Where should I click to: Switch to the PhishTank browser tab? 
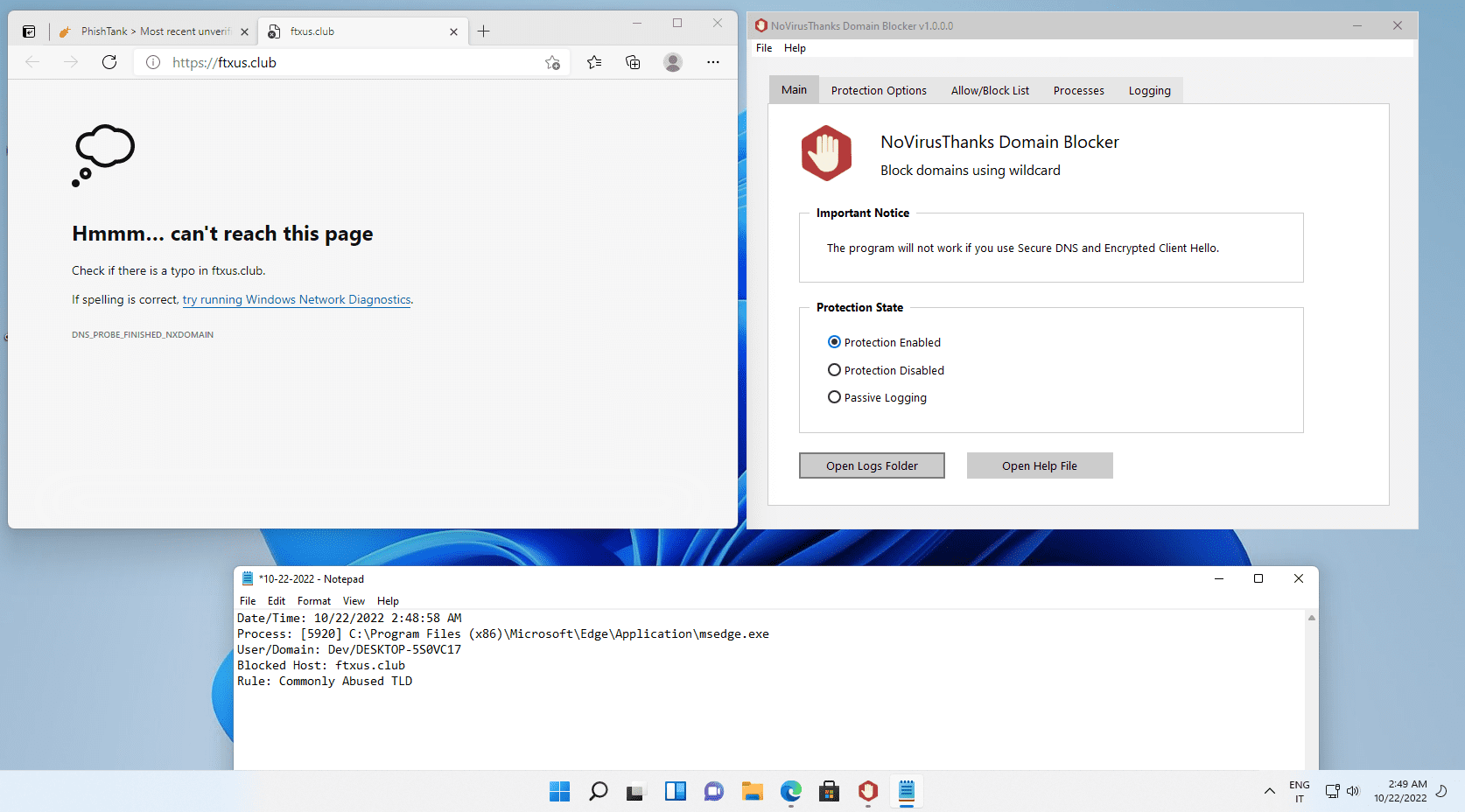click(x=153, y=31)
